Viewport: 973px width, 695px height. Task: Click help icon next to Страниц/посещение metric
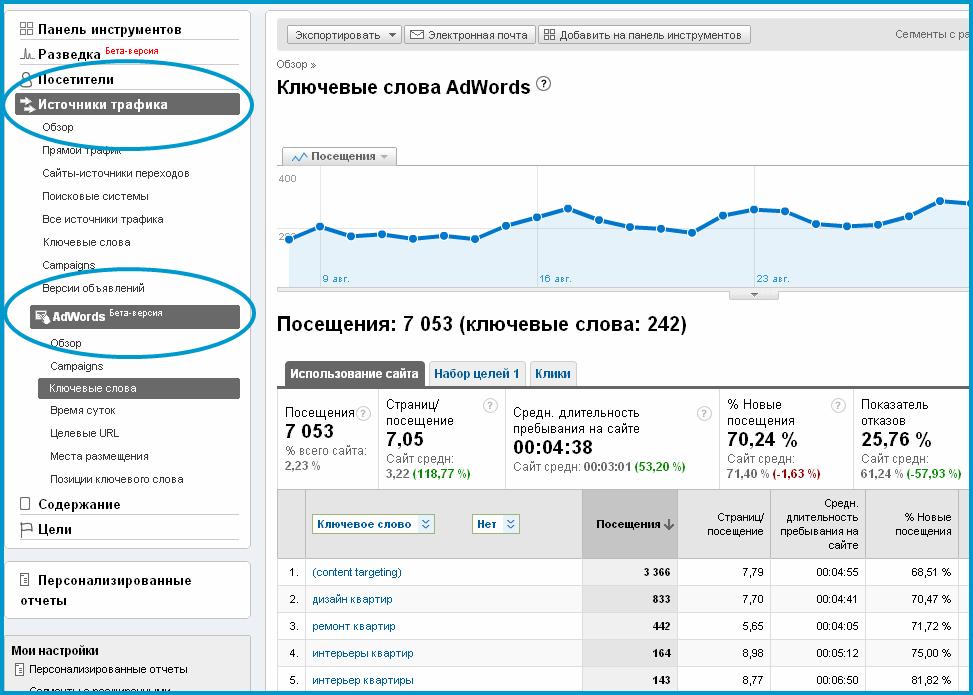tap(490, 406)
